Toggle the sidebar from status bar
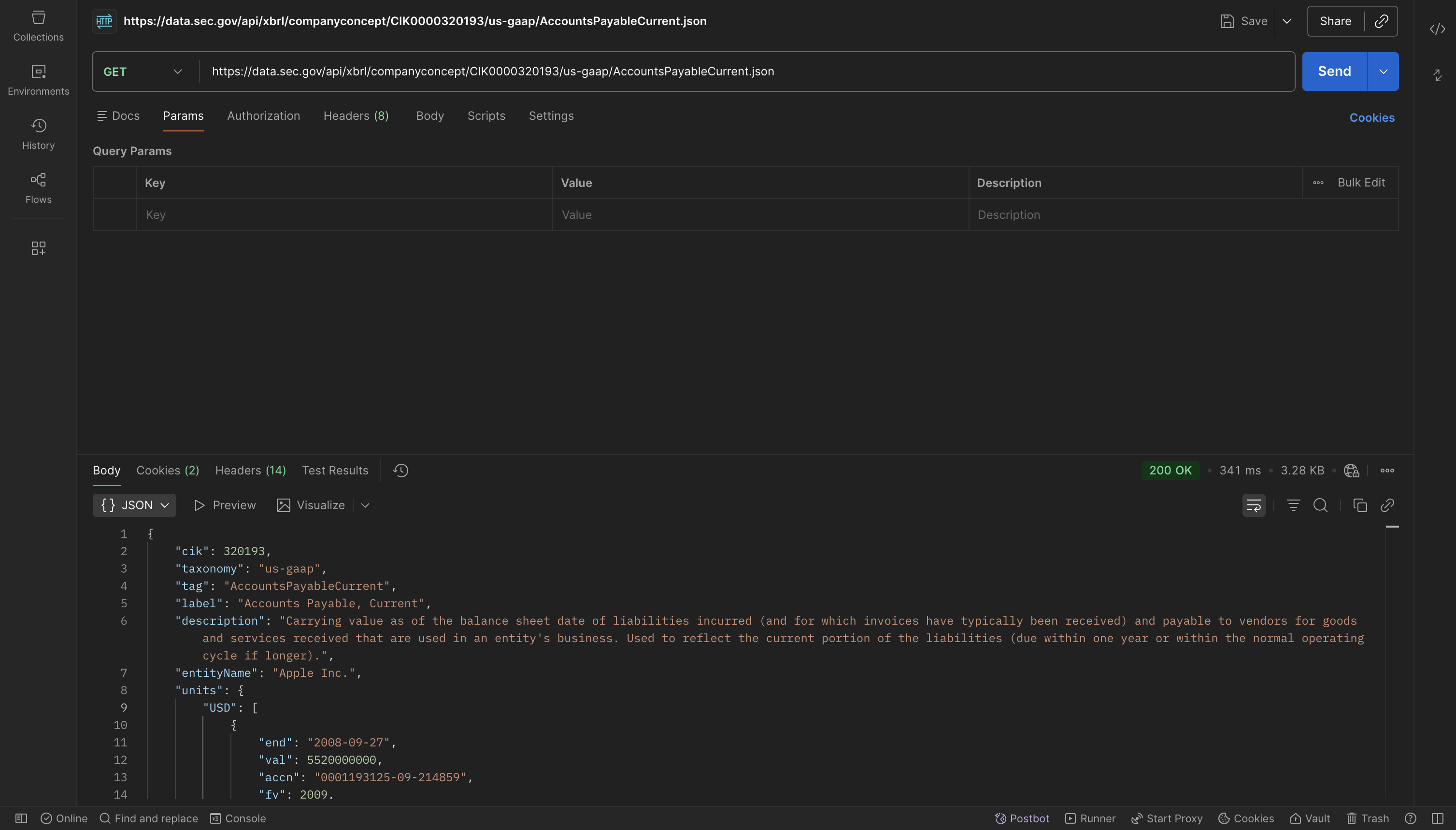The height and width of the screenshot is (830, 1456). [x=21, y=818]
